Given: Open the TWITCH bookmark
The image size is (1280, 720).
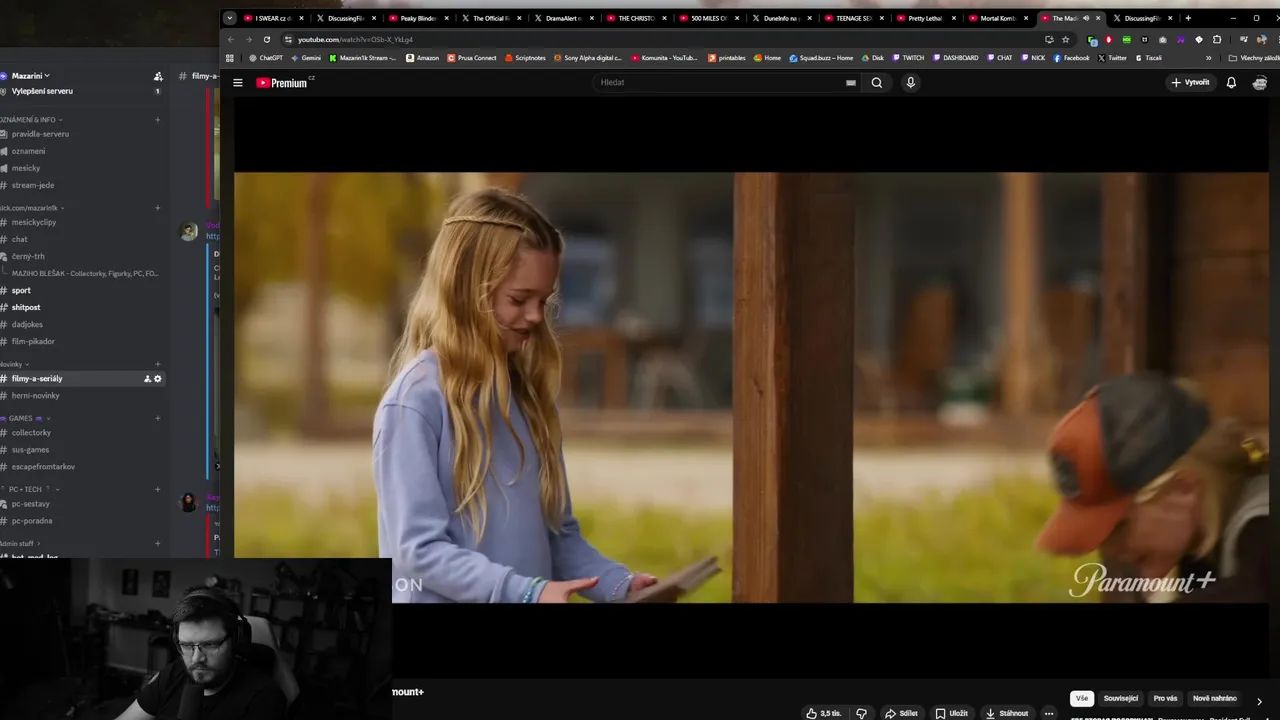Looking at the screenshot, I should (x=909, y=58).
